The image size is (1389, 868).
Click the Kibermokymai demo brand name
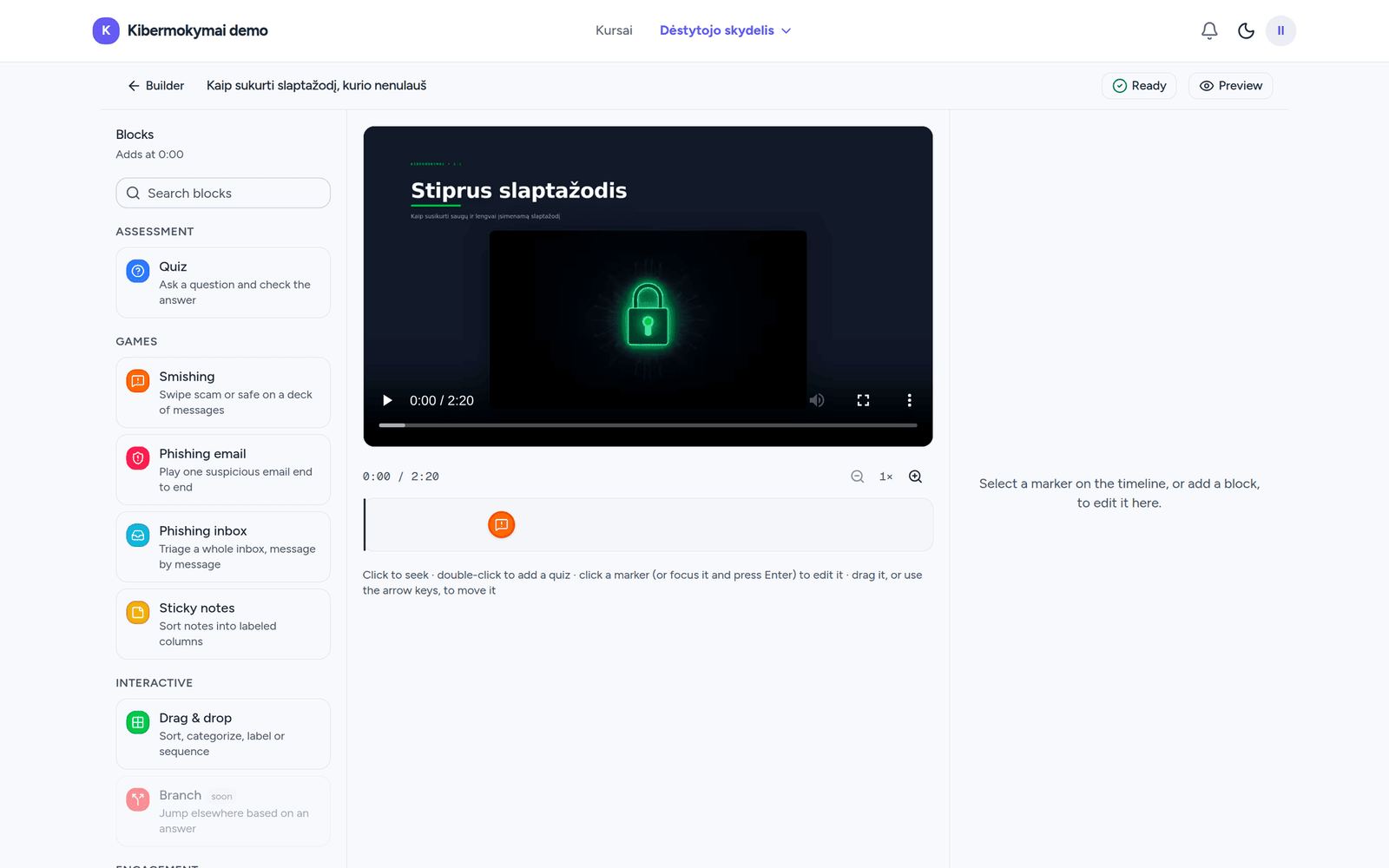click(198, 30)
